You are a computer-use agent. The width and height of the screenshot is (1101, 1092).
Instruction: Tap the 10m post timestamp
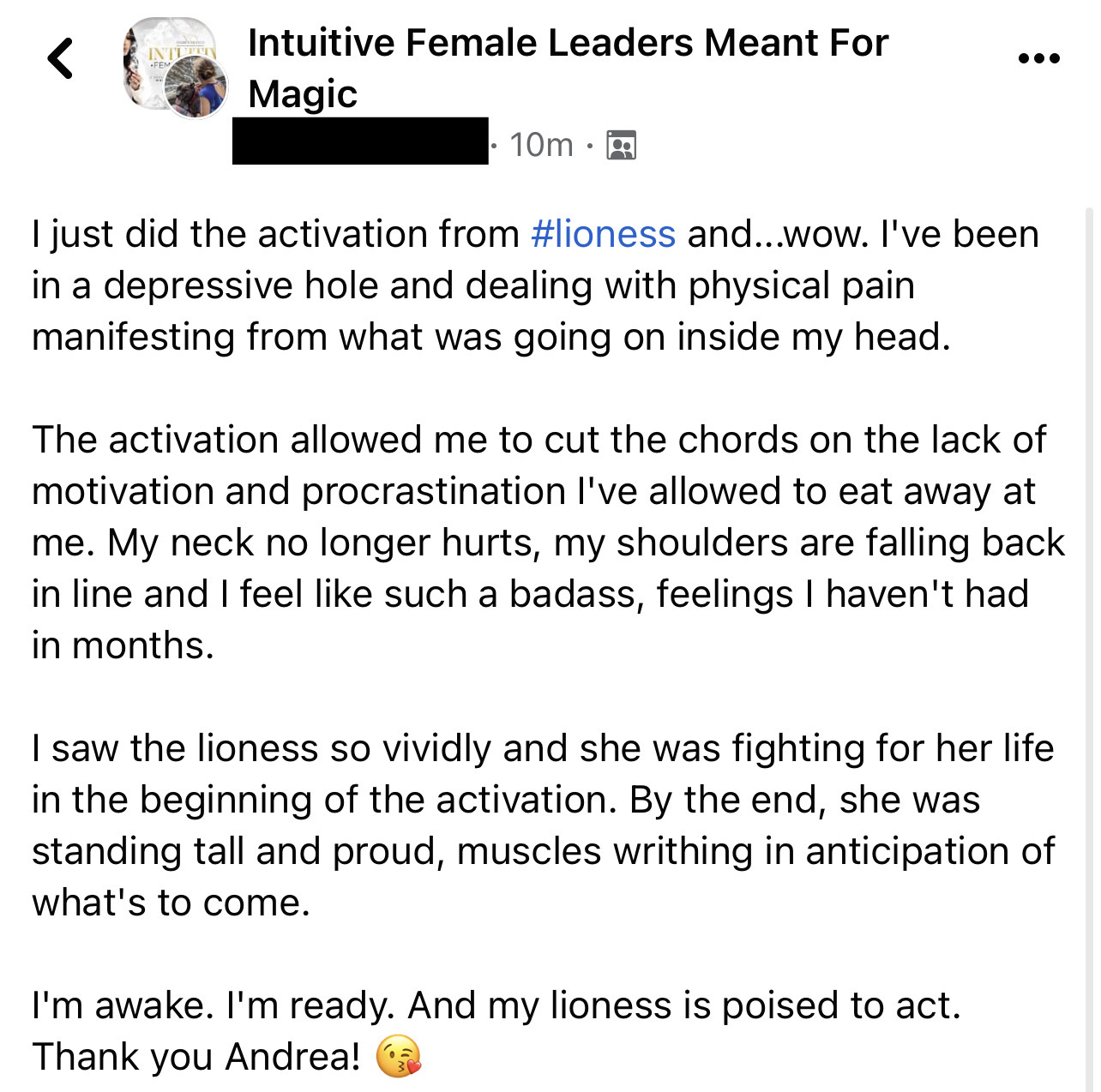tap(541, 146)
